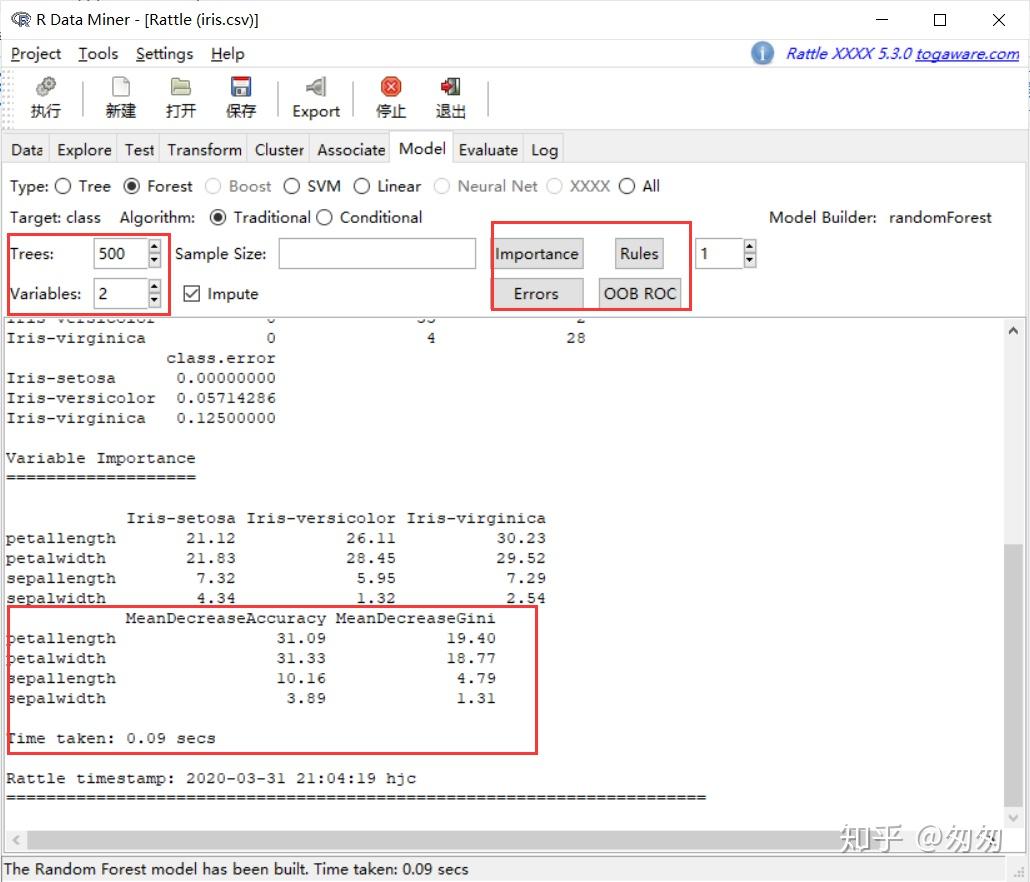1030x882 pixels.
Task: Click the Trees value field showing 500
Action: (x=121, y=254)
